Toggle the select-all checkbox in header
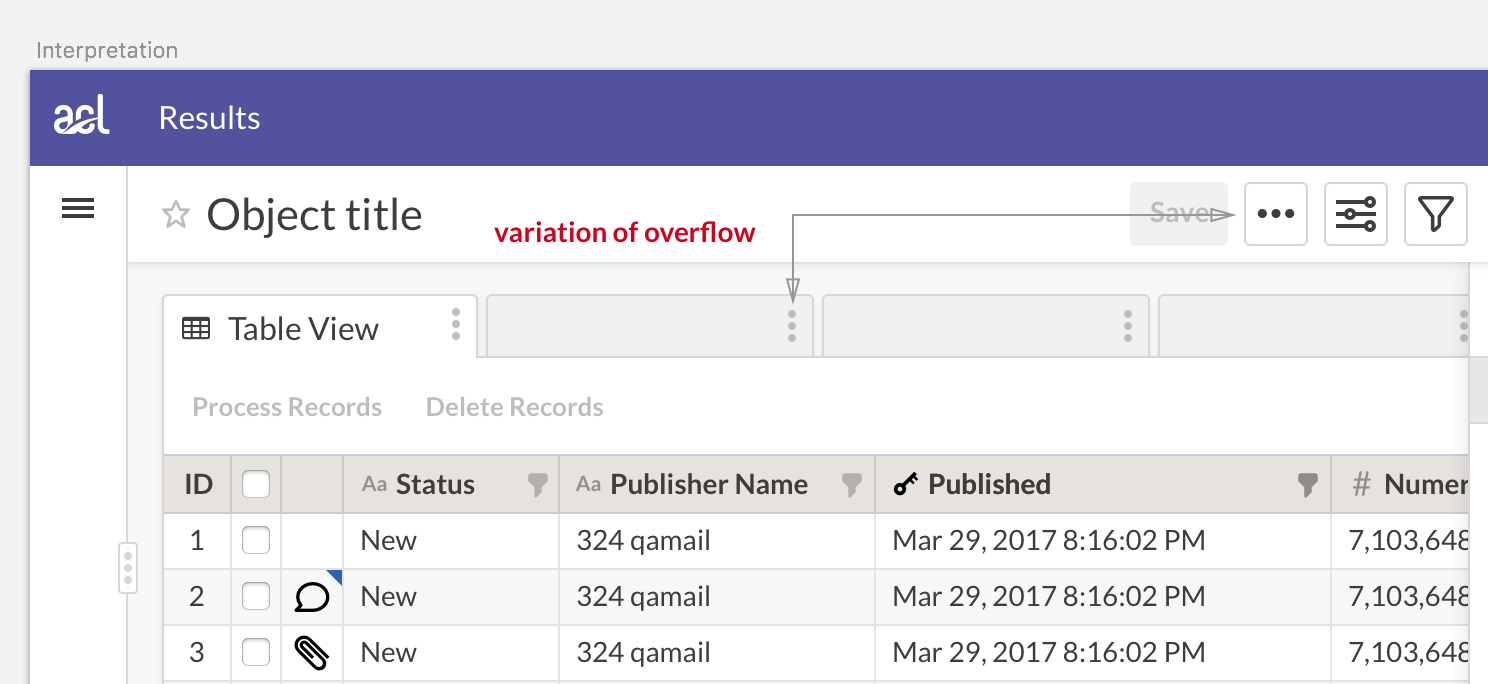Screen dimensions: 1488x684 click(x=256, y=485)
